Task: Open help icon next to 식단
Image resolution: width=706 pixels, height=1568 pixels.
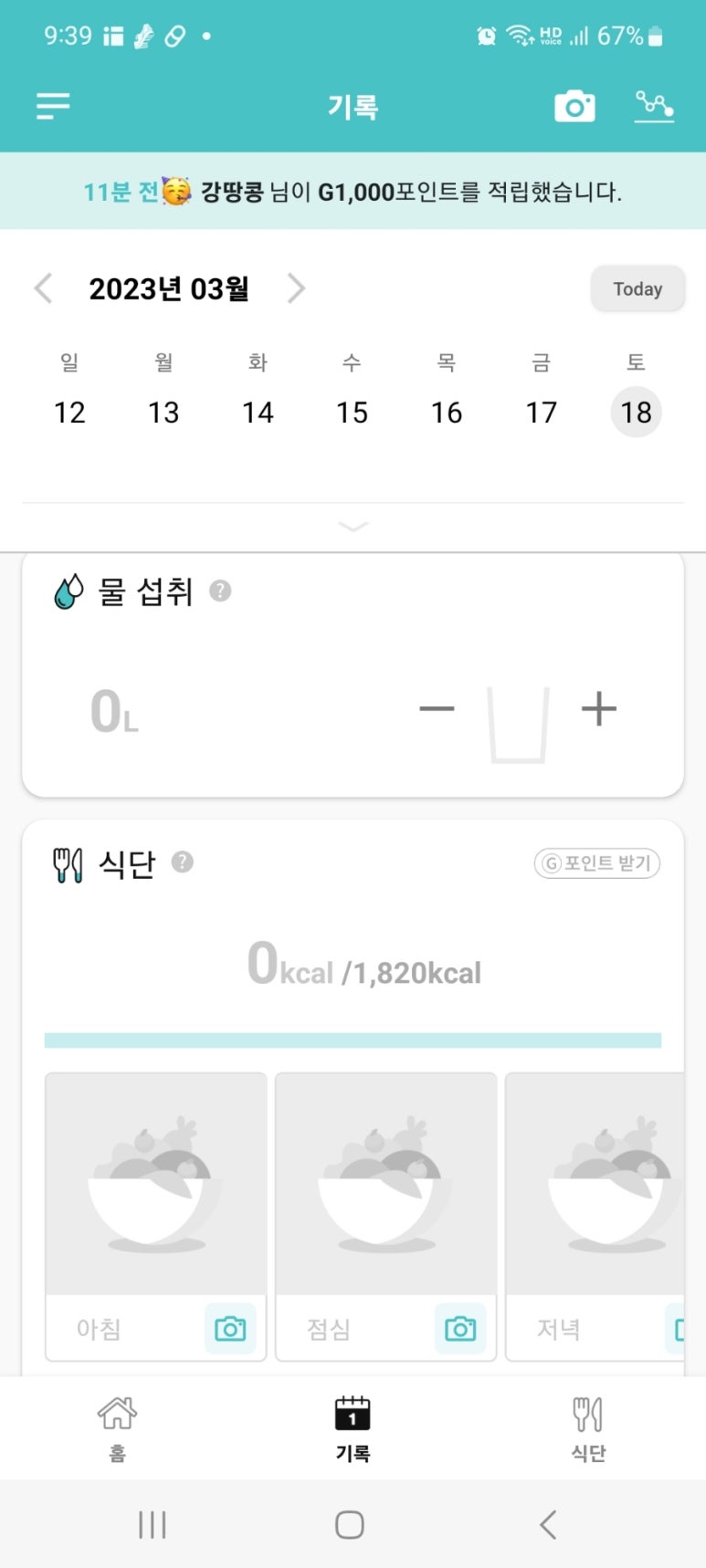Action: coord(183,862)
